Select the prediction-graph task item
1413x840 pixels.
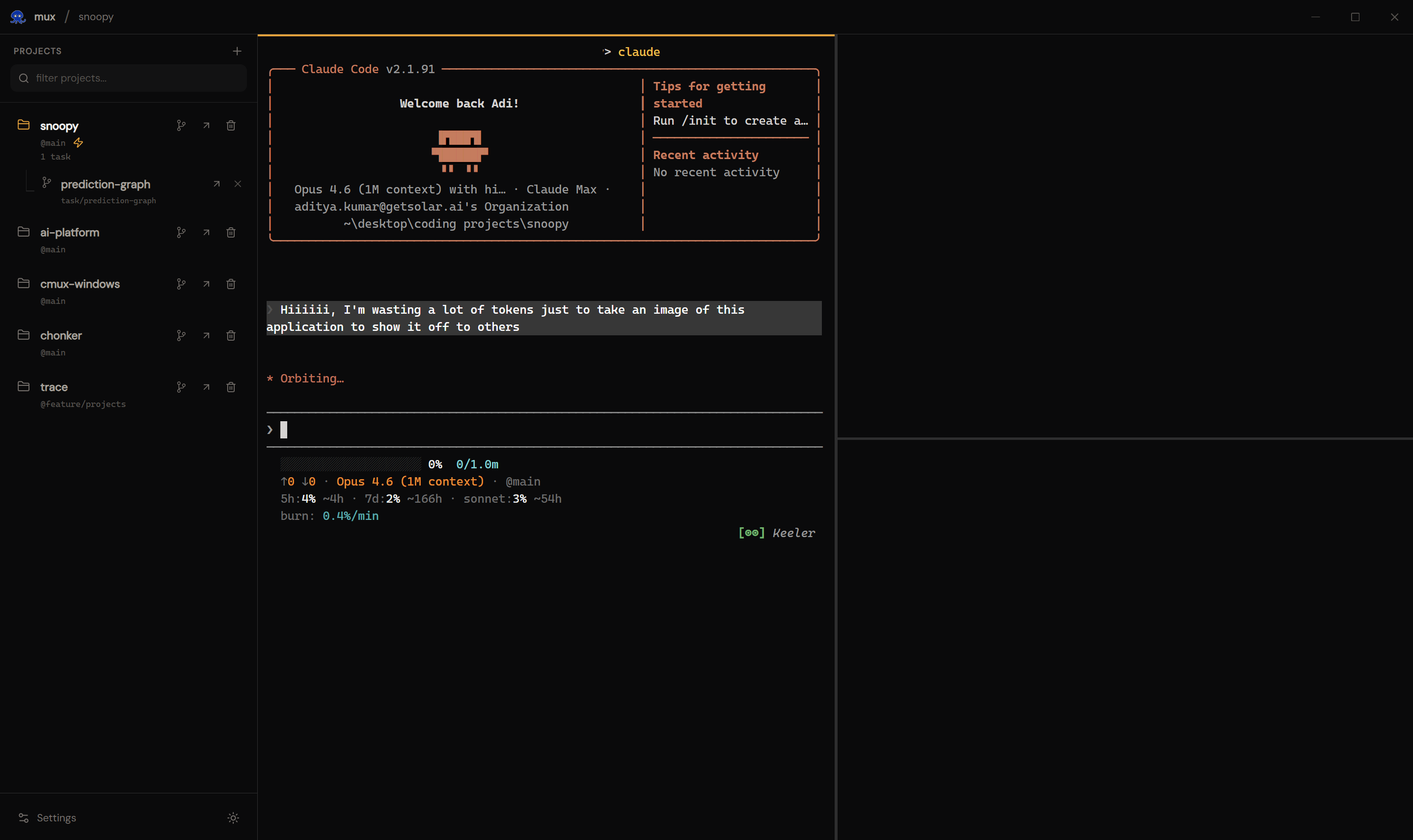click(x=105, y=185)
